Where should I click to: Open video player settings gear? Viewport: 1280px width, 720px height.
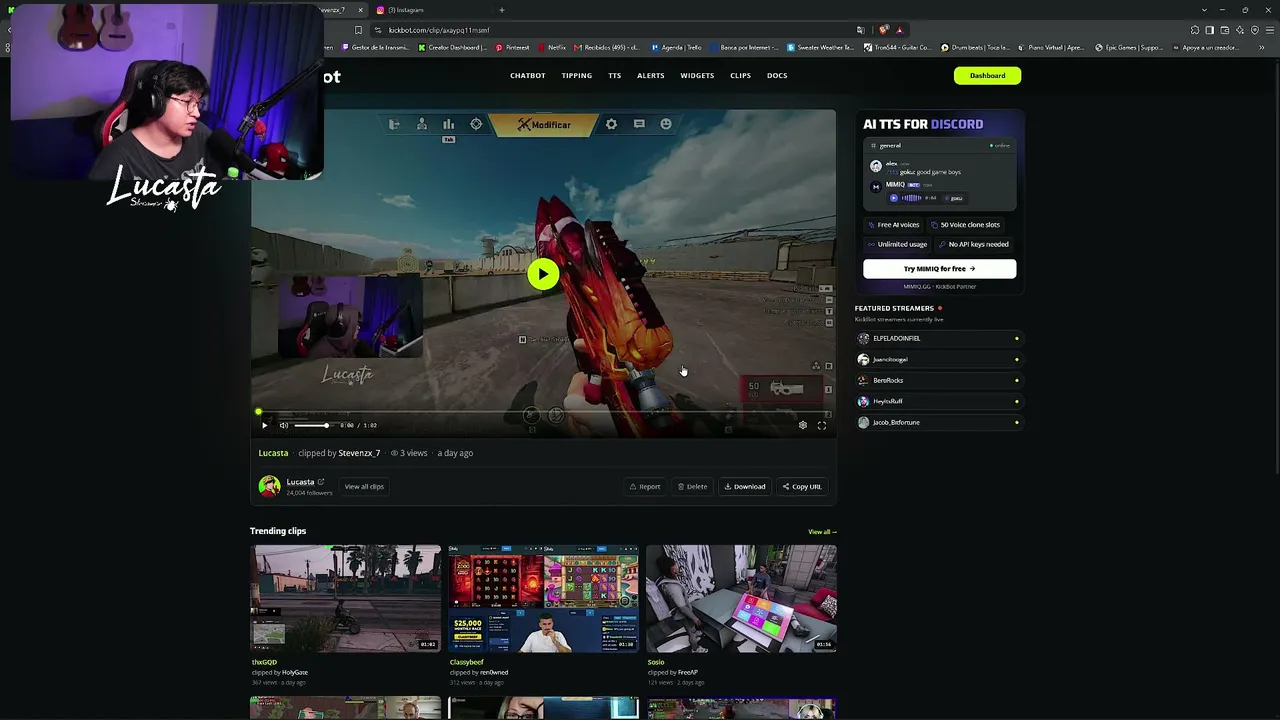[802, 425]
